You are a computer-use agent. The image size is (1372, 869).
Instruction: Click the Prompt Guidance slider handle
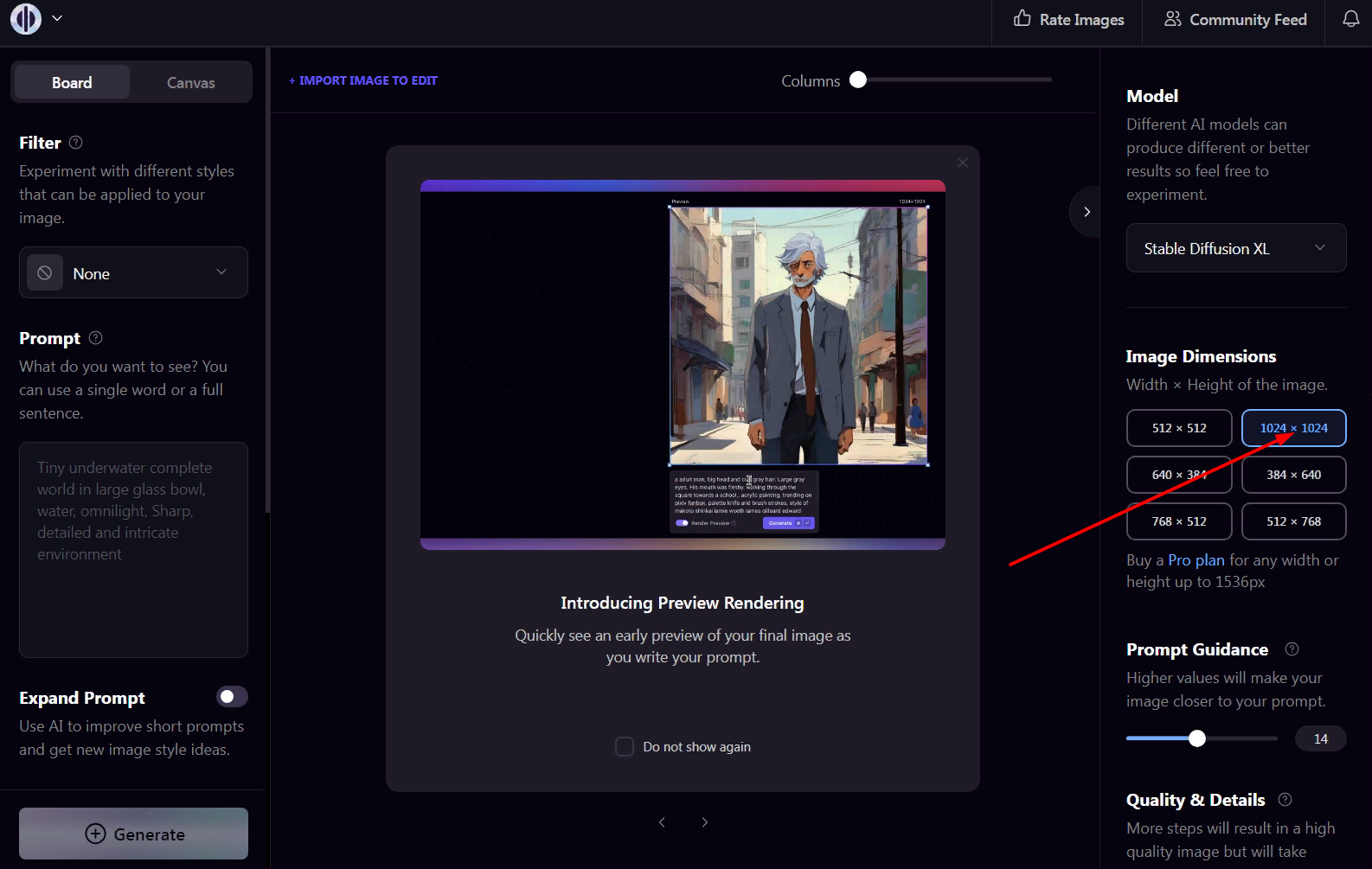click(x=1196, y=738)
